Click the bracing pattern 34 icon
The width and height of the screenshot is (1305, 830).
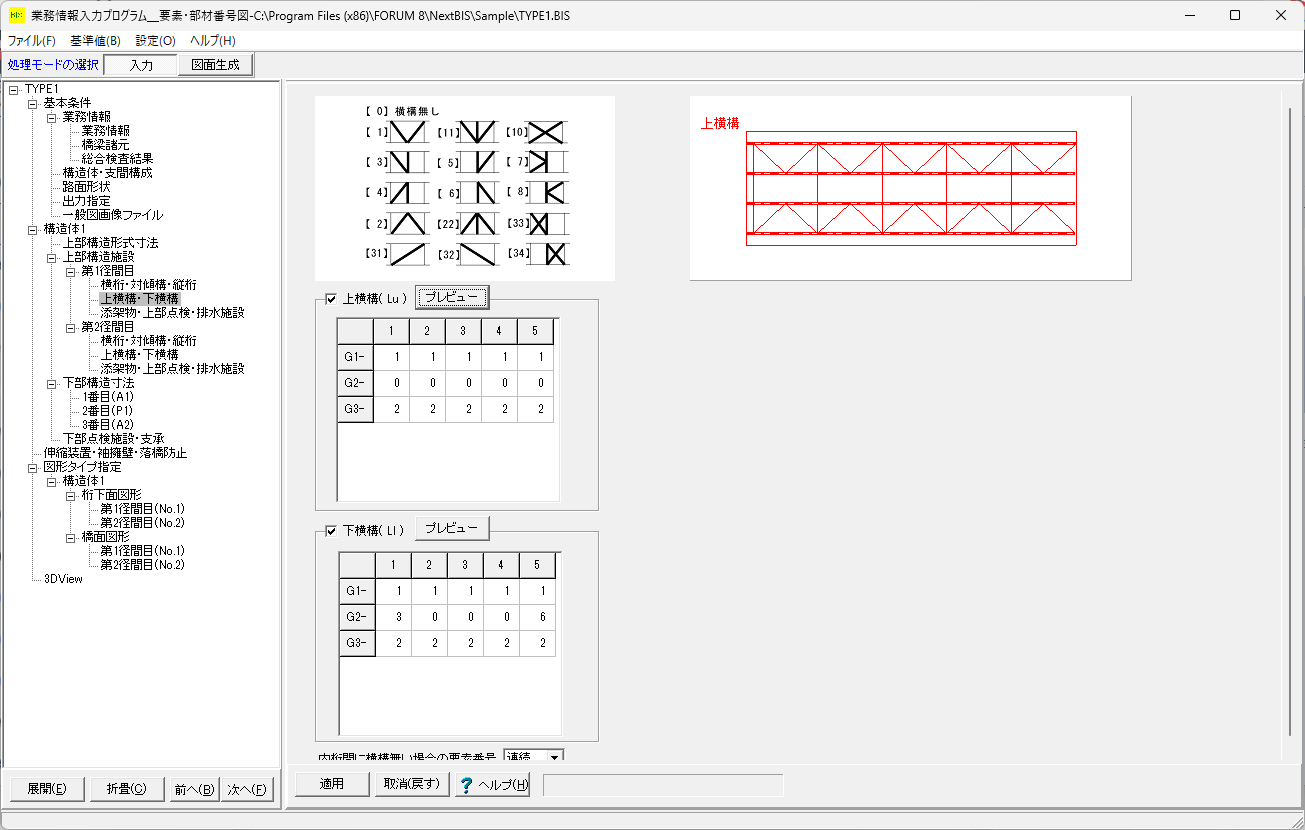pos(547,255)
